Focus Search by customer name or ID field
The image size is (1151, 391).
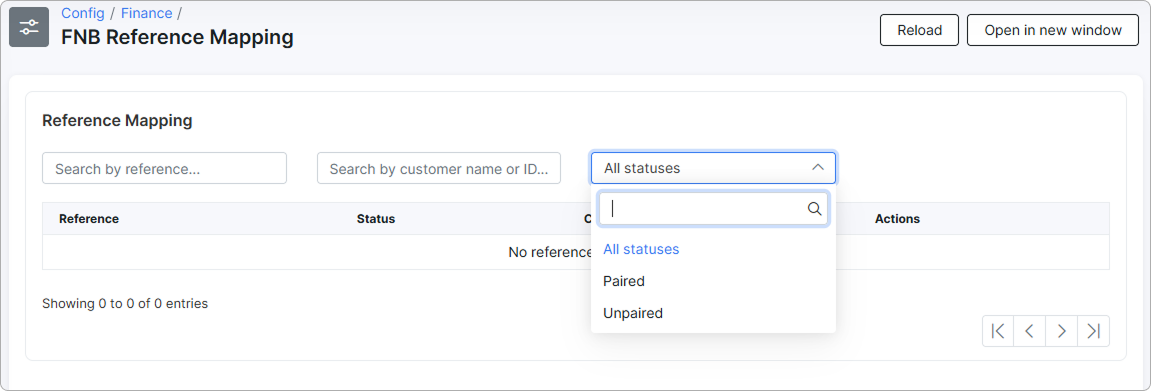tap(439, 168)
